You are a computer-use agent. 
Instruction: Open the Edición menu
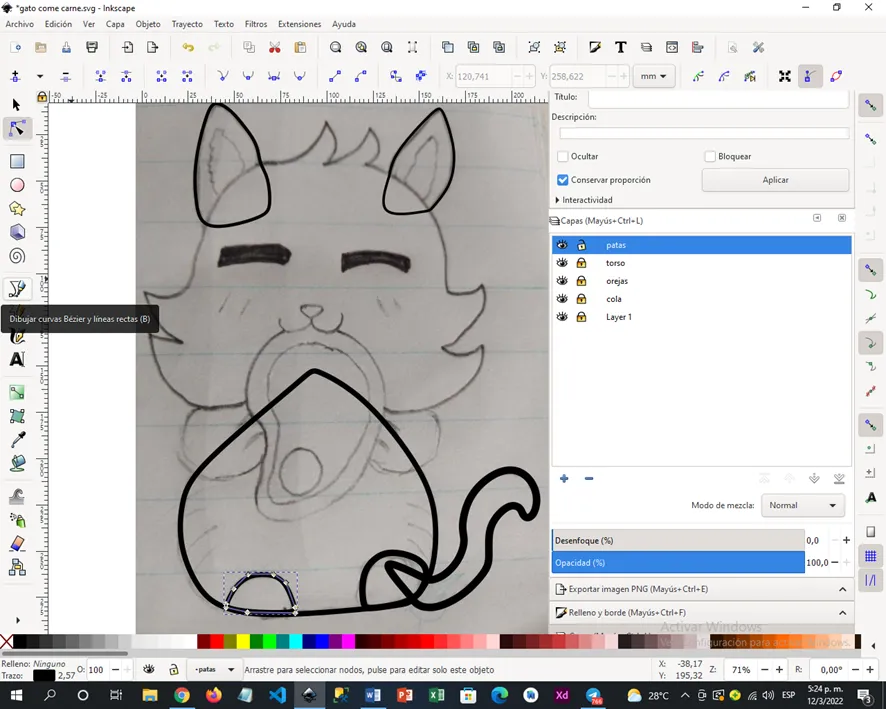click(x=58, y=24)
